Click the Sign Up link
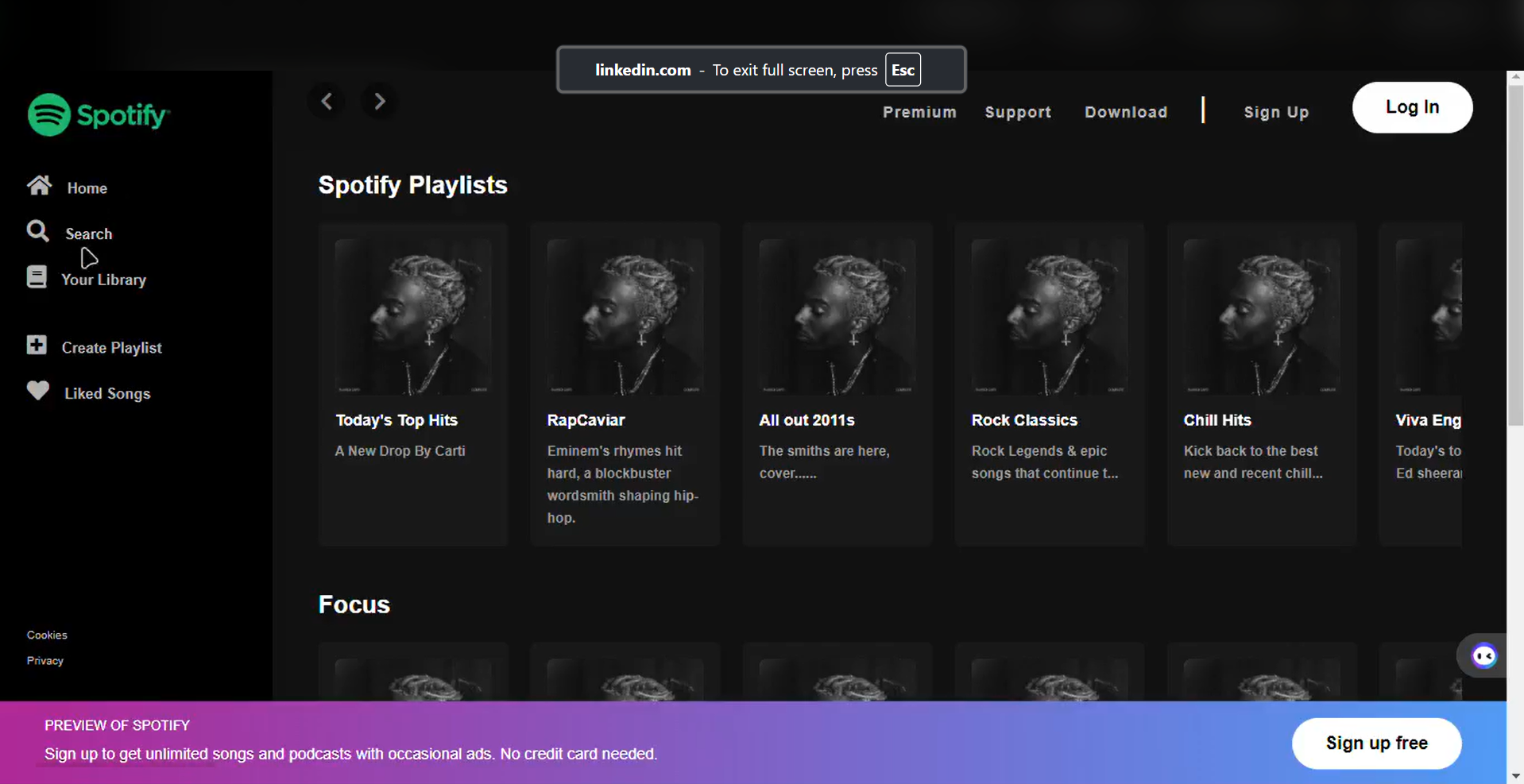This screenshot has width=1524, height=784. pyautogui.click(x=1277, y=113)
